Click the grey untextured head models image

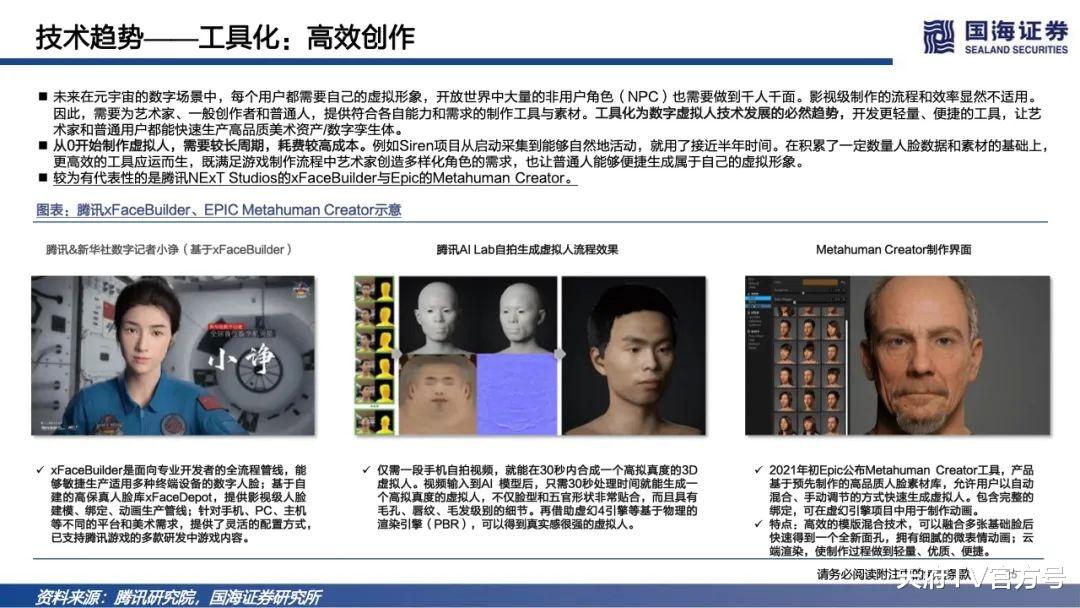pyautogui.click(x=478, y=315)
